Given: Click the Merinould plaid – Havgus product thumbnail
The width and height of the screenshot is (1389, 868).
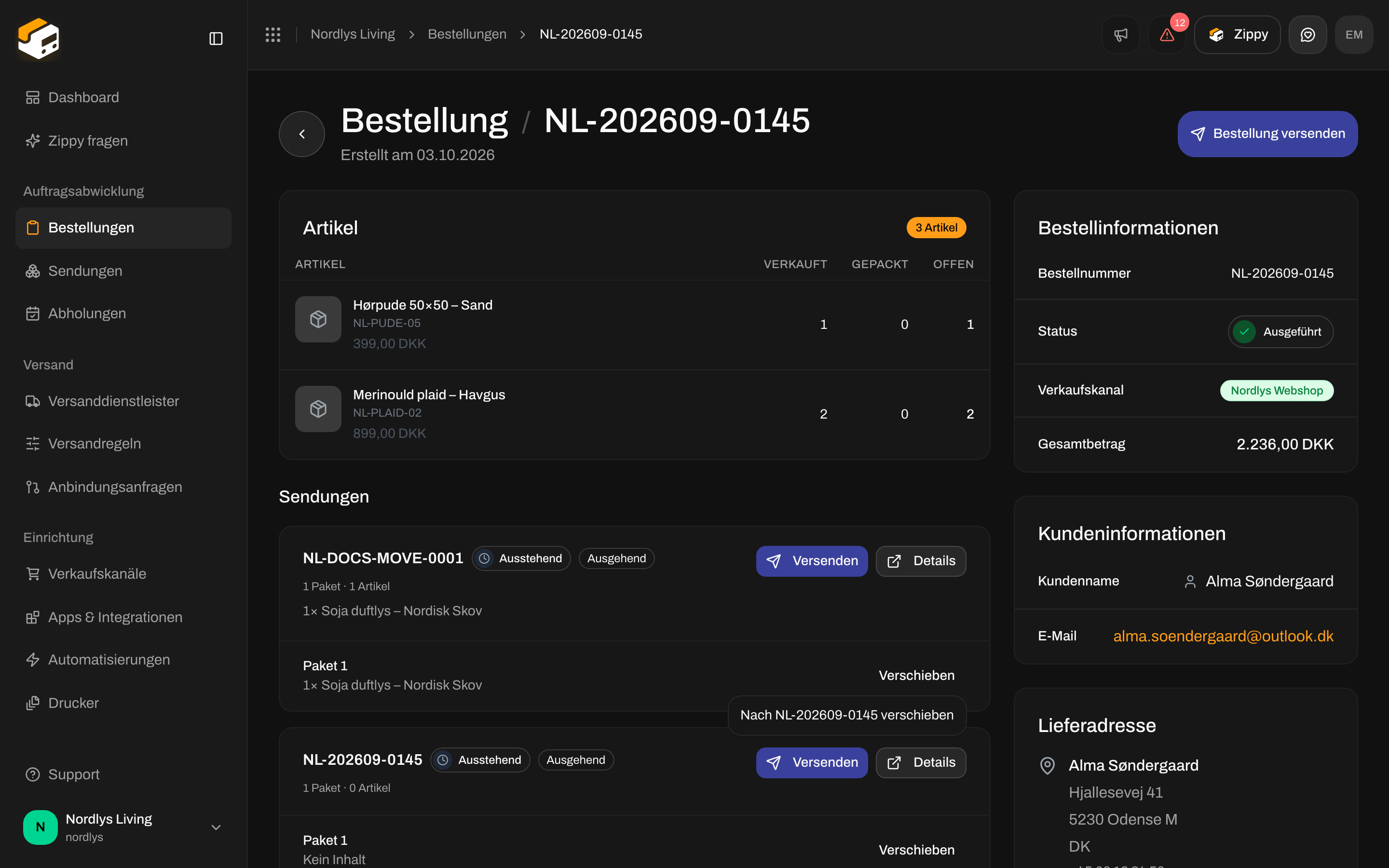Looking at the screenshot, I should [318, 409].
